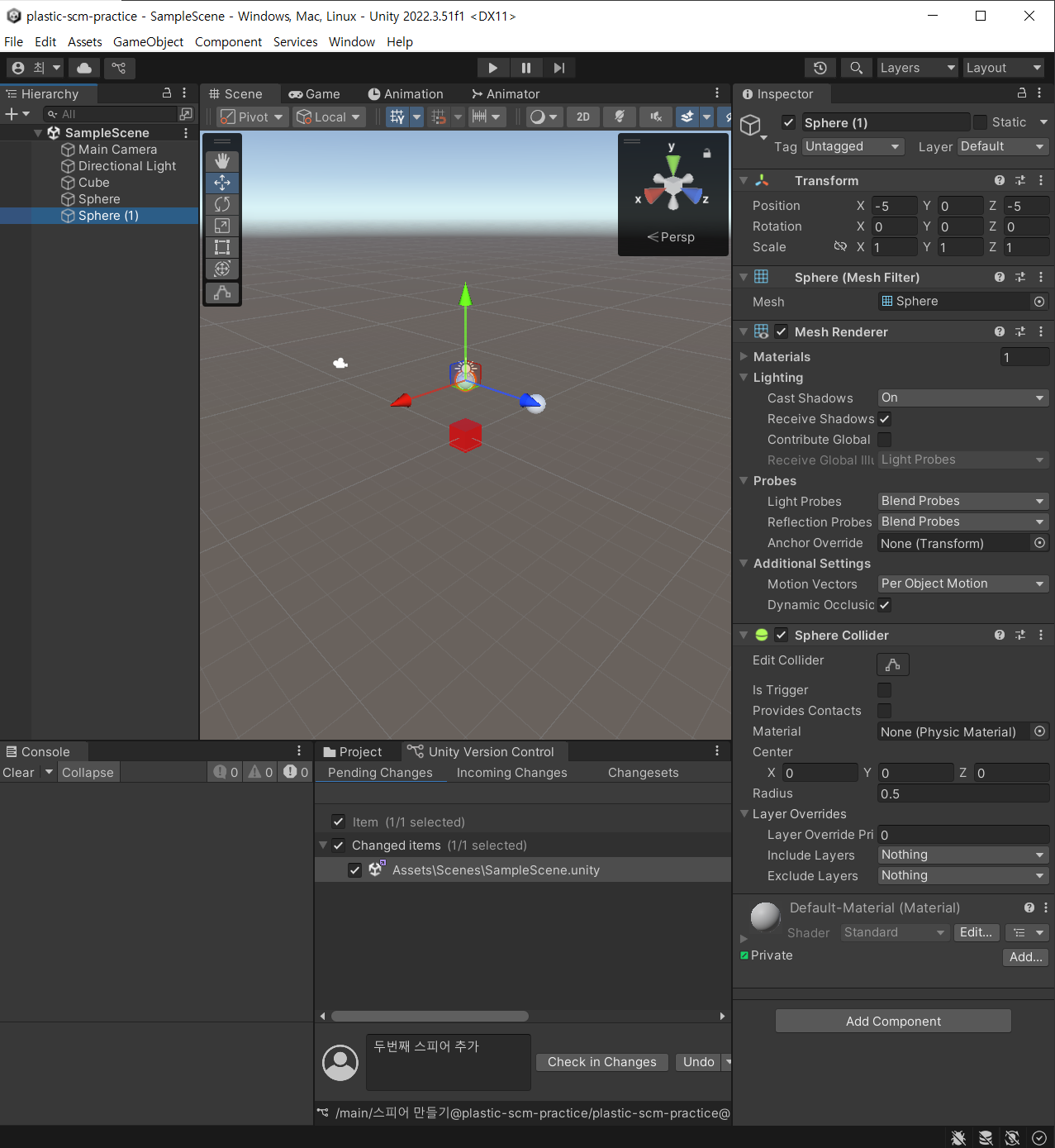Open the Layers dropdown in toolbar
1055x1148 pixels.
[917, 68]
